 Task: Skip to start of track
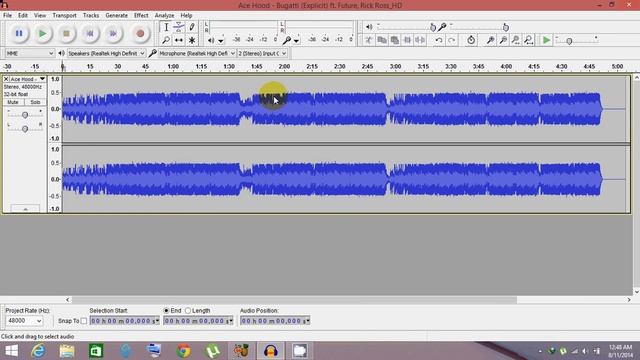[90, 33]
